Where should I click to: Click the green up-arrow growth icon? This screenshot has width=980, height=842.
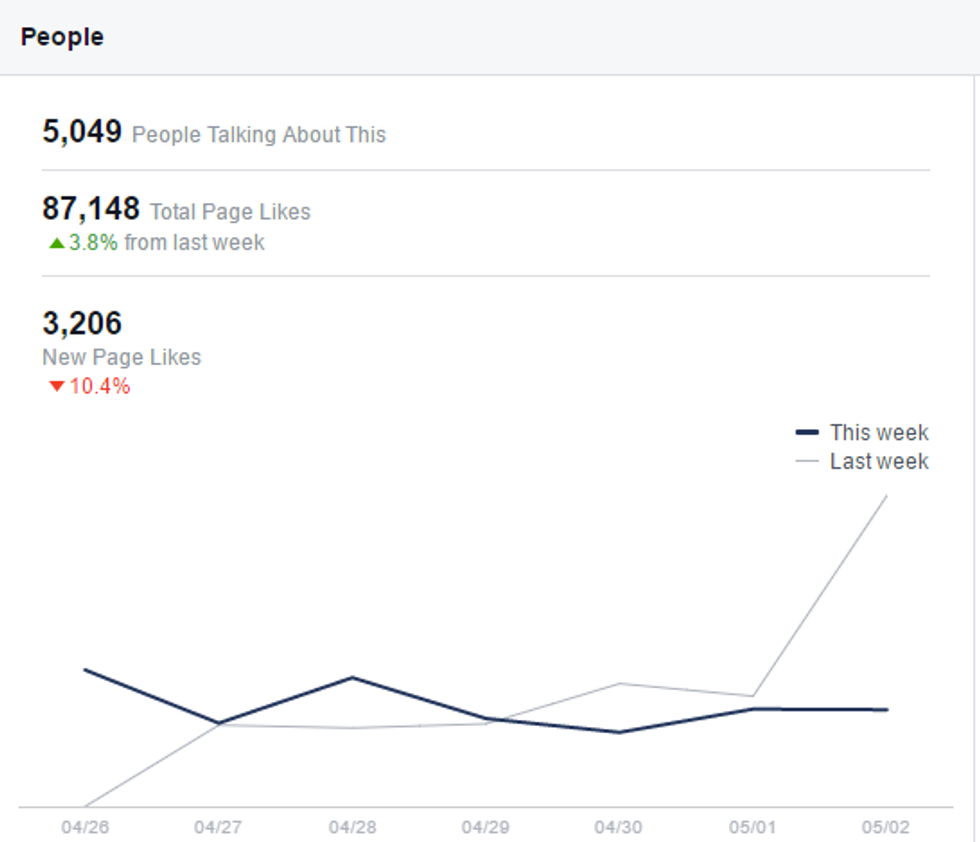(56, 243)
